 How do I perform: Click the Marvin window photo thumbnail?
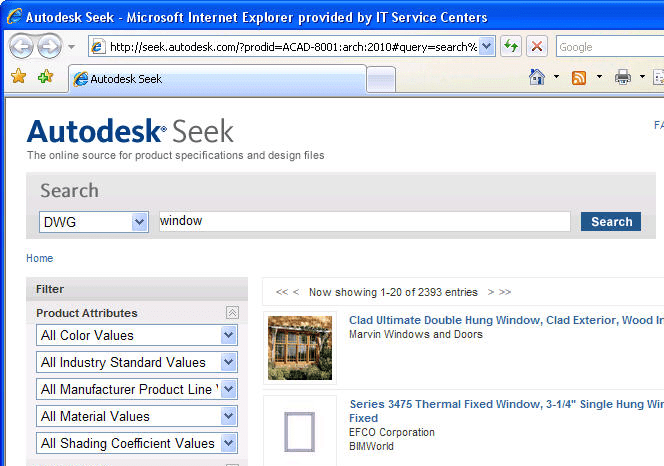300,348
